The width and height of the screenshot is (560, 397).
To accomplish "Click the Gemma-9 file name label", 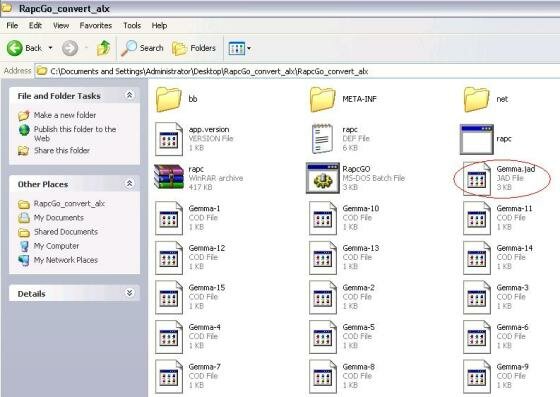I will point(512,367).
